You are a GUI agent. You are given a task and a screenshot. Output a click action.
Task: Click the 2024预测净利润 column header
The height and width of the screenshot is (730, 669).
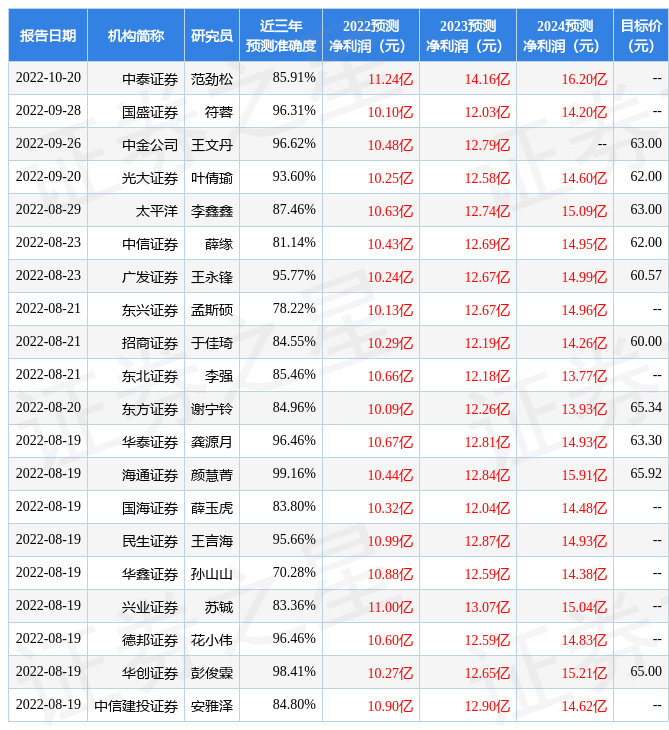[x=565, y=35]
